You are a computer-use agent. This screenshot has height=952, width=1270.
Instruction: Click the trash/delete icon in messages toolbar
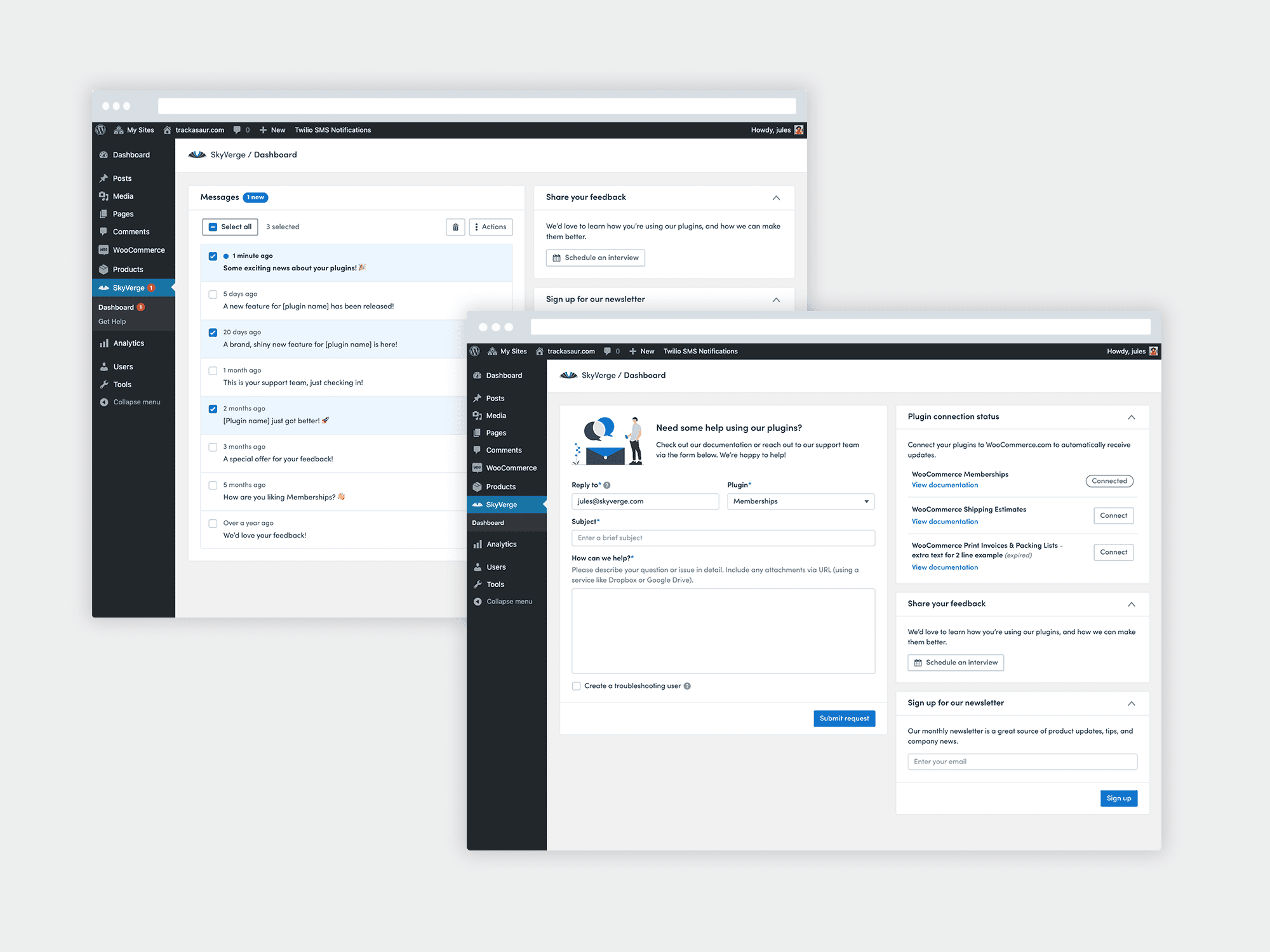(455, 226)
